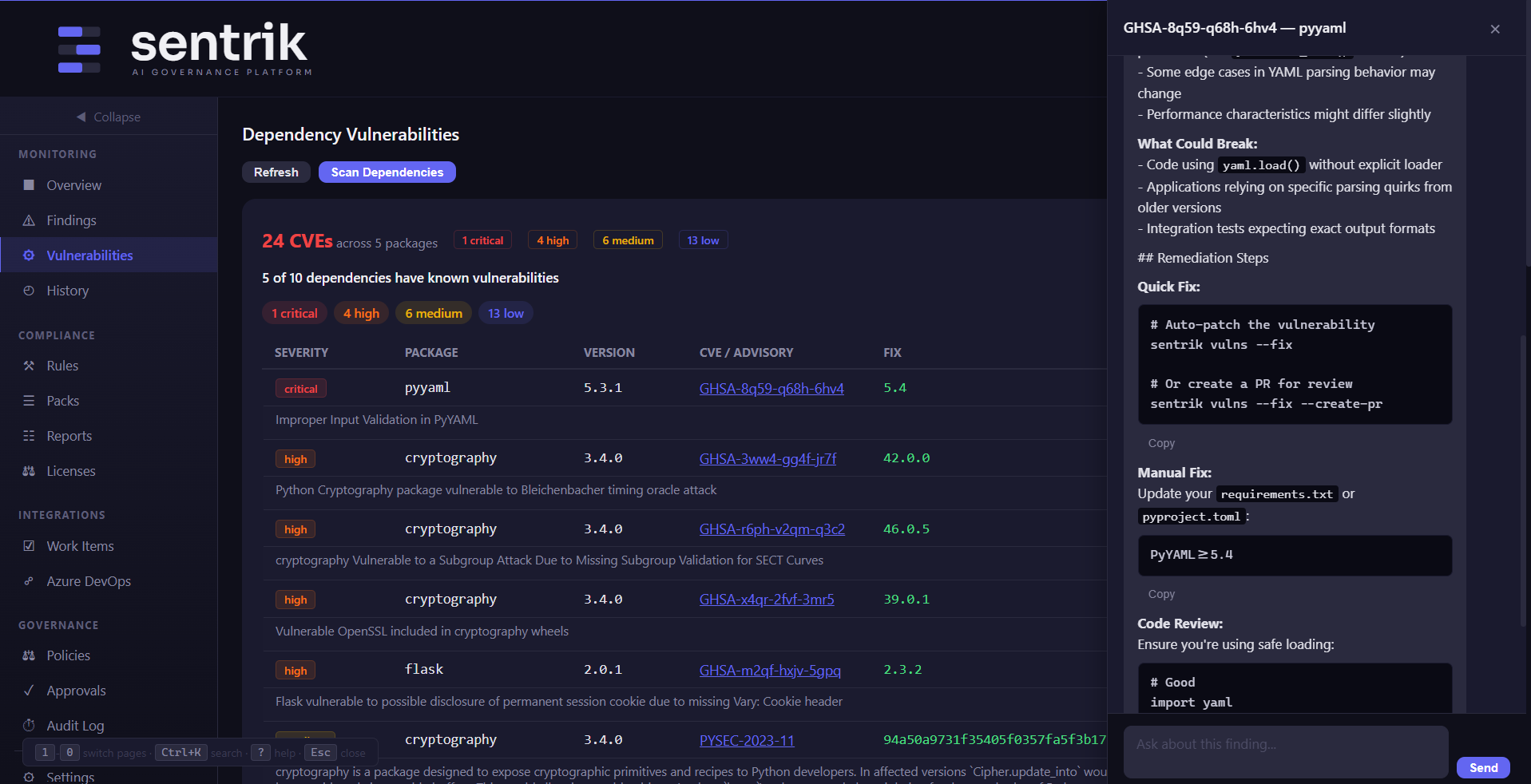This screenshot has height=784, width=1531.
Task: Open advisory link GHSA-m2qf-hxjv-5gpq
Action: click(x=770, y=671)
